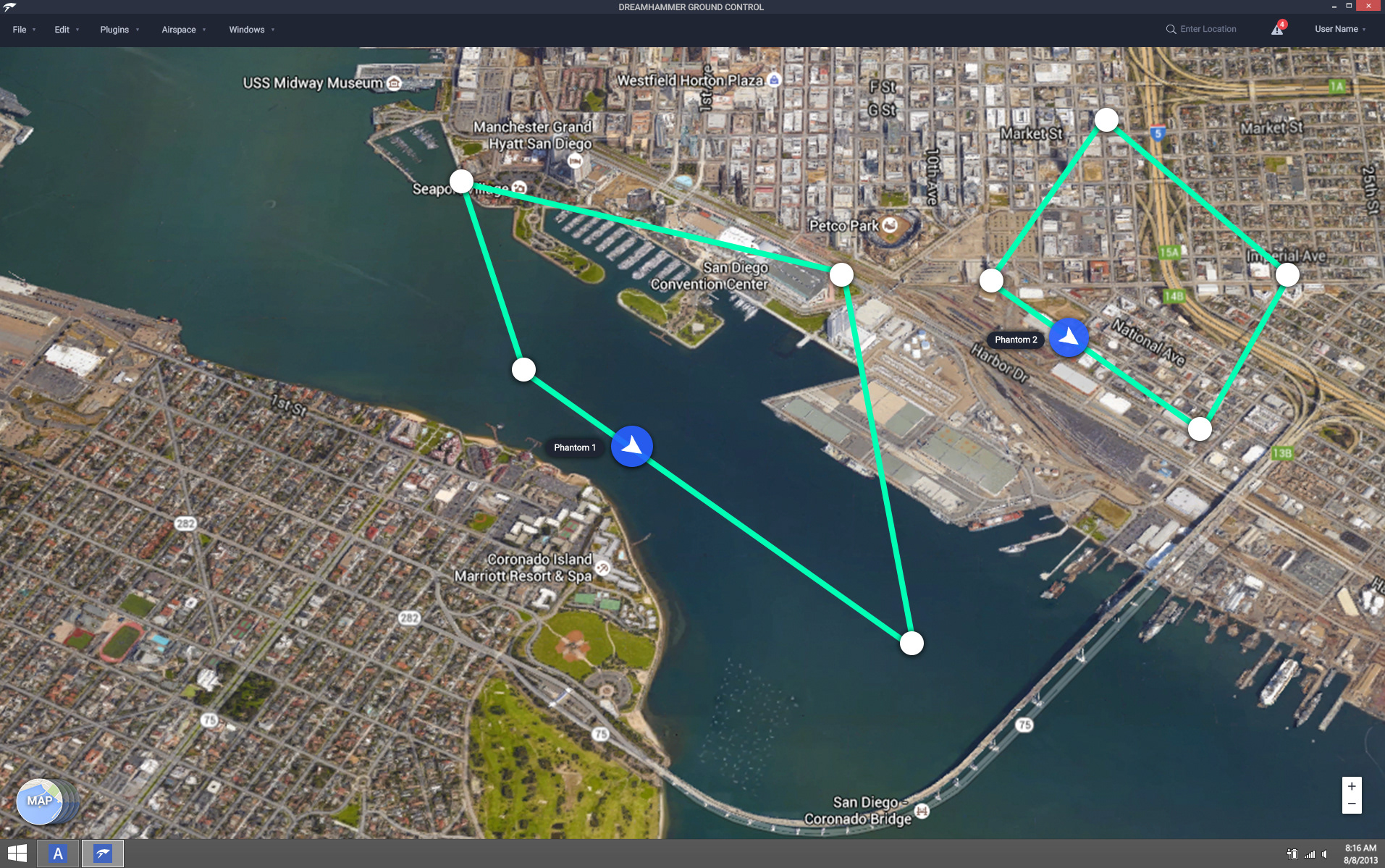Image resolution: width=1385 pixels, height=868 pixels.
Task: Click the search magnifier icon
Action: pos(1171,29)
